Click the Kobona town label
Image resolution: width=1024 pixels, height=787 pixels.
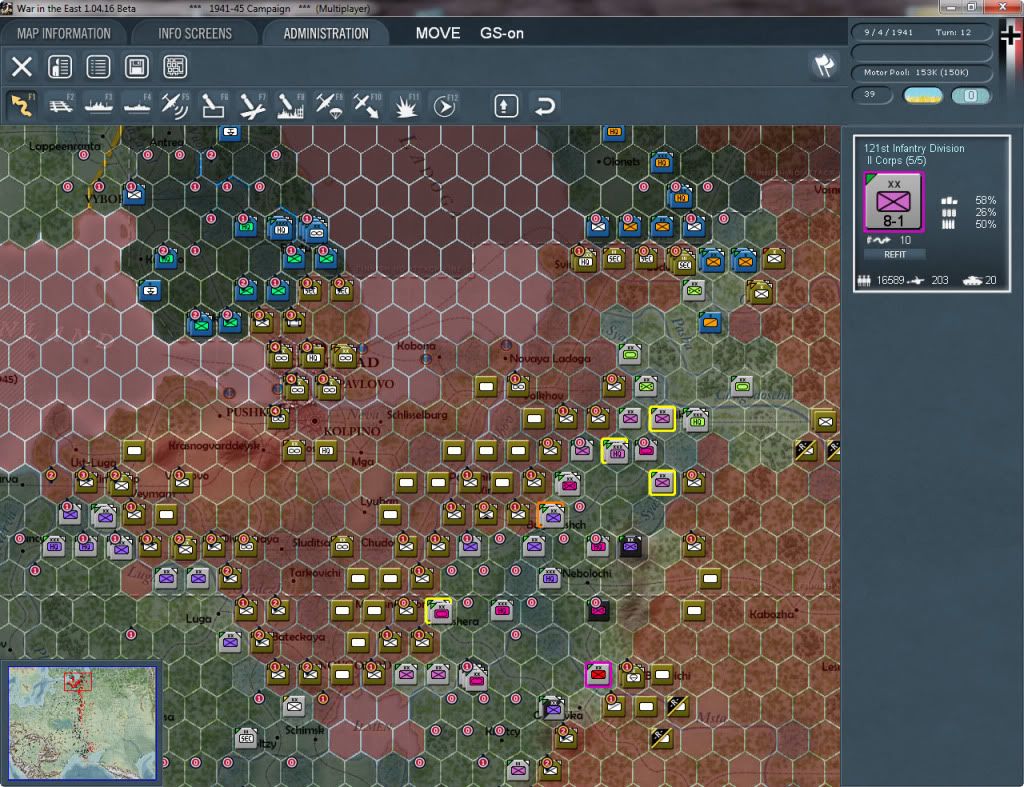[416, 345]
